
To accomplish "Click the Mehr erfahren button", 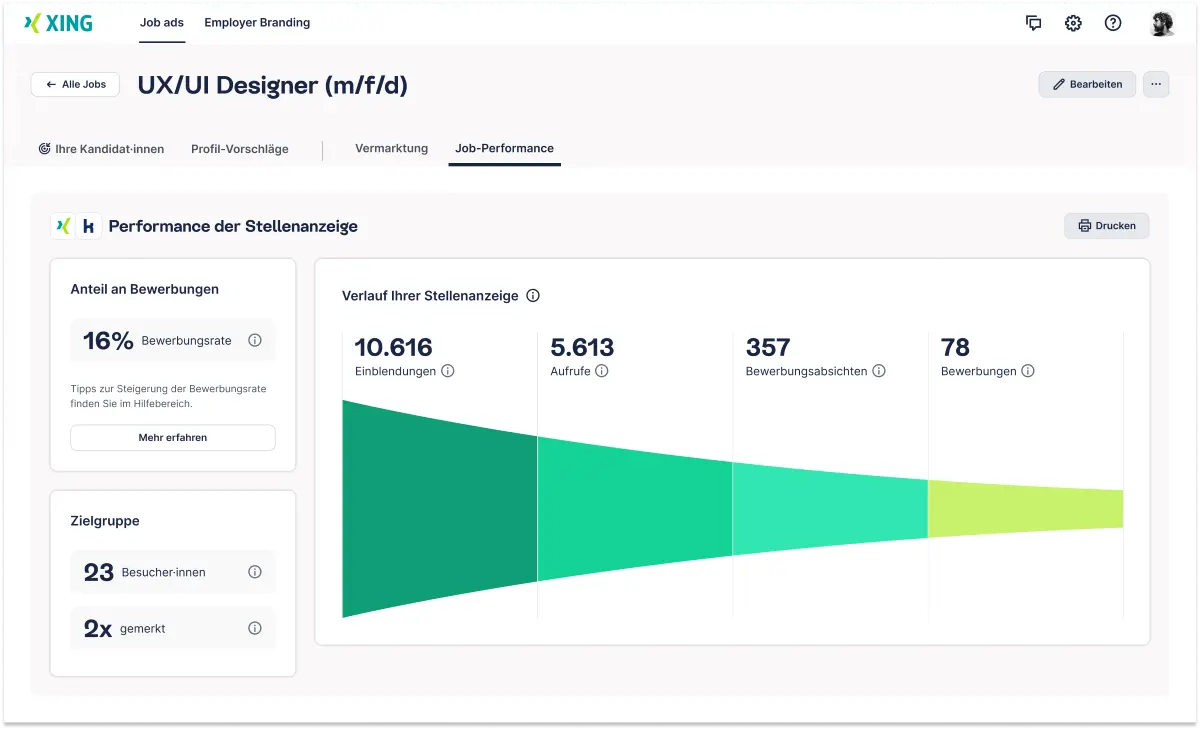I will pyautogui.click(x=172, y=437).
